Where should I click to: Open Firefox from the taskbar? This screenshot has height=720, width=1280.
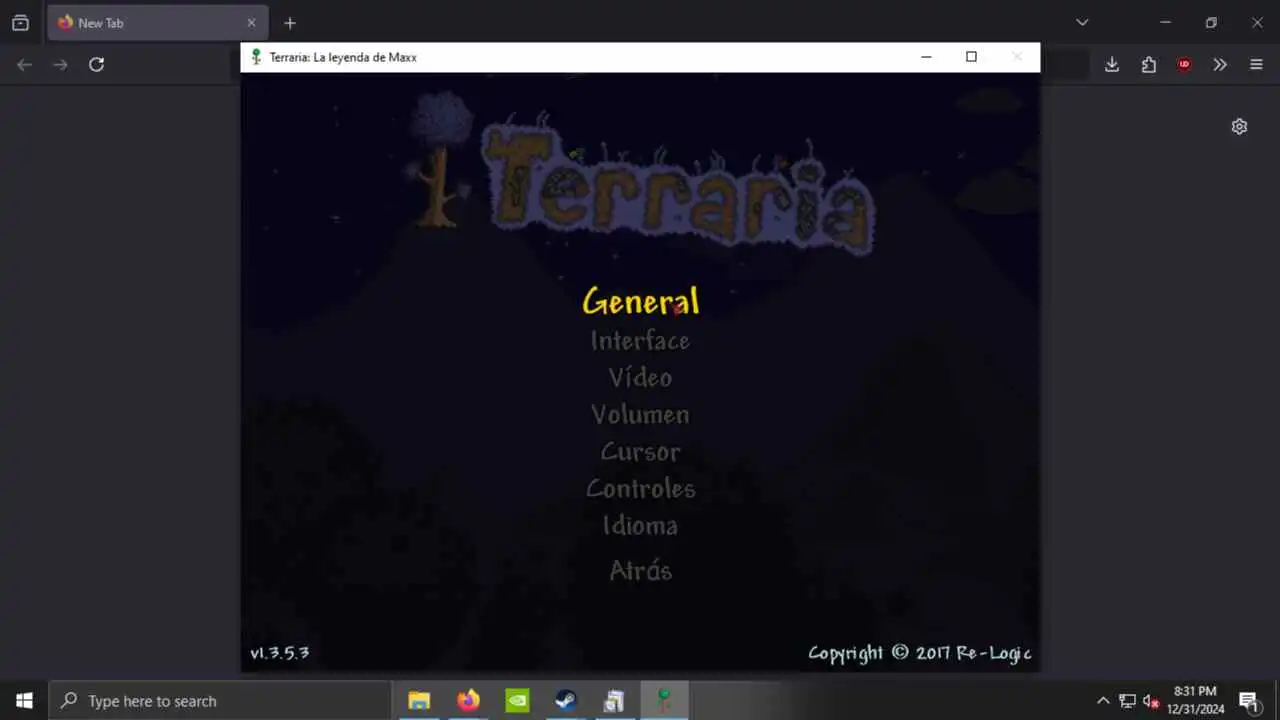click(468, 701)
